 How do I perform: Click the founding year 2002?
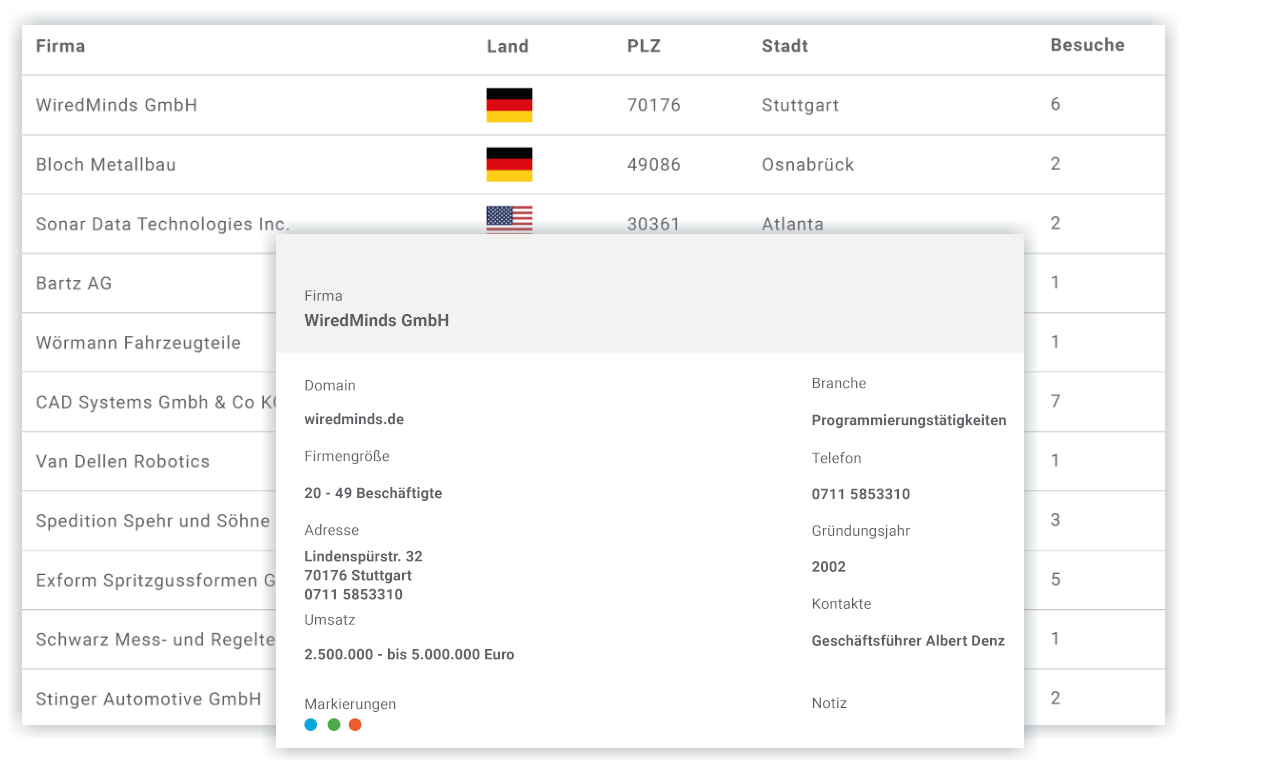829,567
